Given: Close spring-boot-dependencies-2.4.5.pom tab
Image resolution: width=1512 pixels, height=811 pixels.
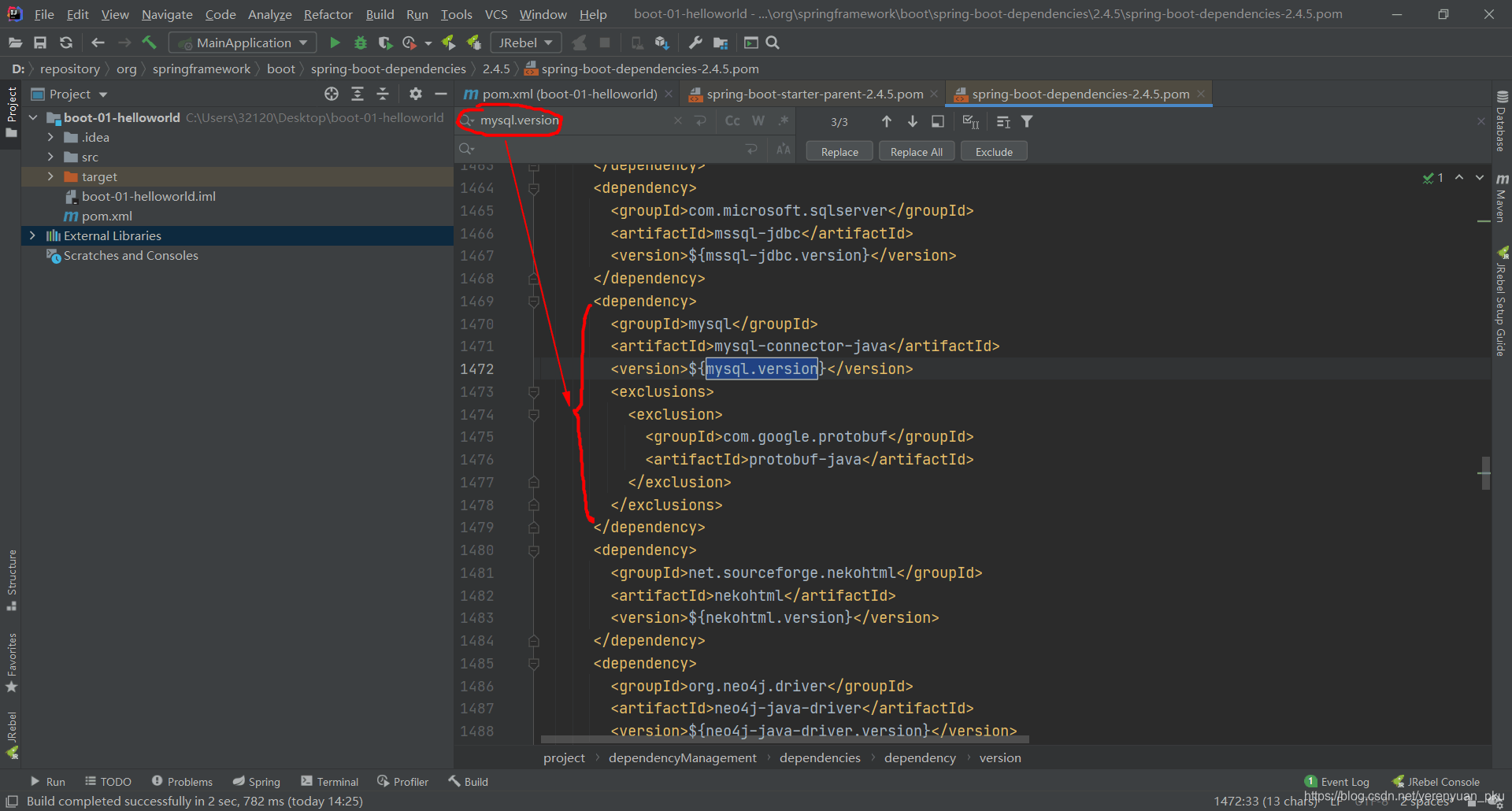Looking at the screenshot, I should pos(1201,94).
